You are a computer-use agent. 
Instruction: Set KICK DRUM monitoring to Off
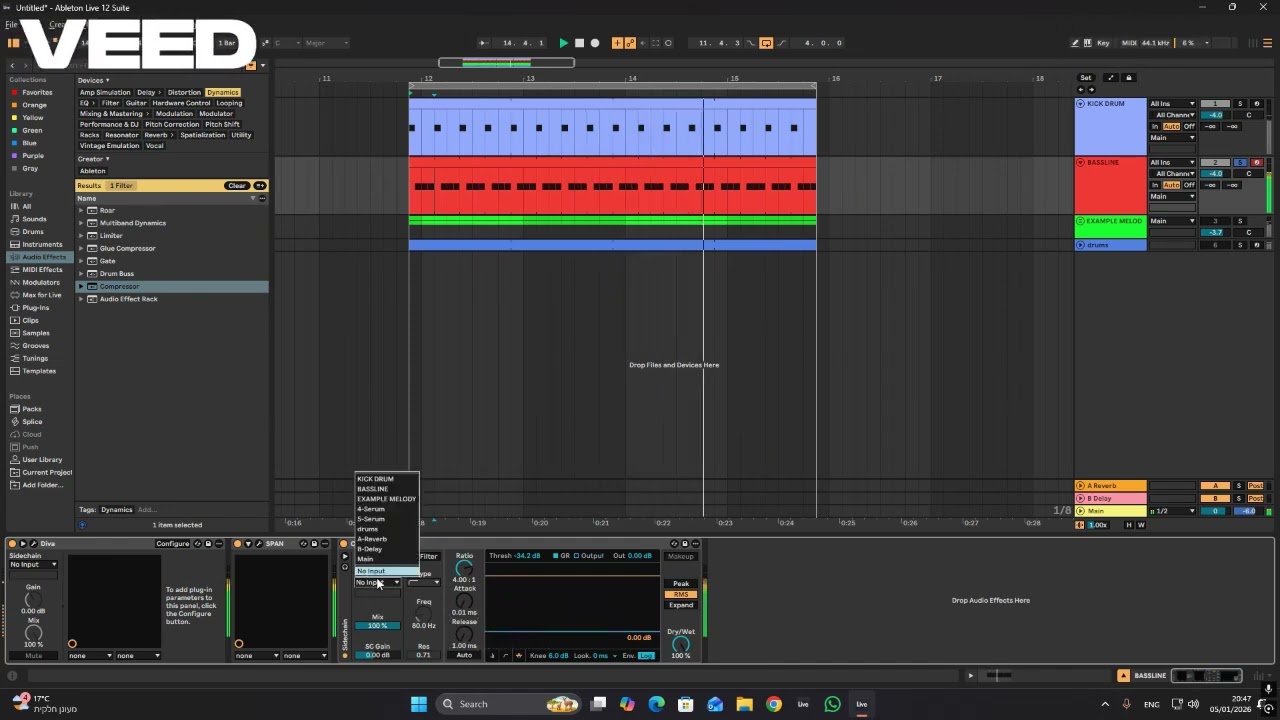(1189, 127)
